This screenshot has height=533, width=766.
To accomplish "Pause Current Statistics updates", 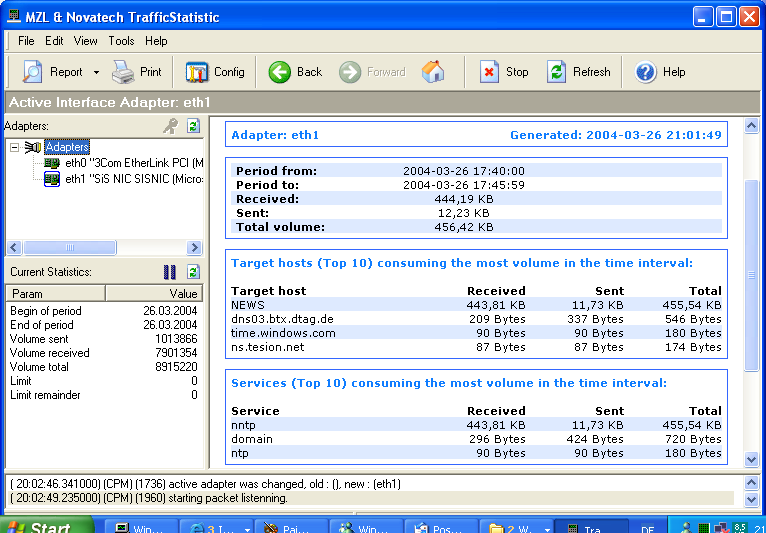I will click(x=170, y=272).
